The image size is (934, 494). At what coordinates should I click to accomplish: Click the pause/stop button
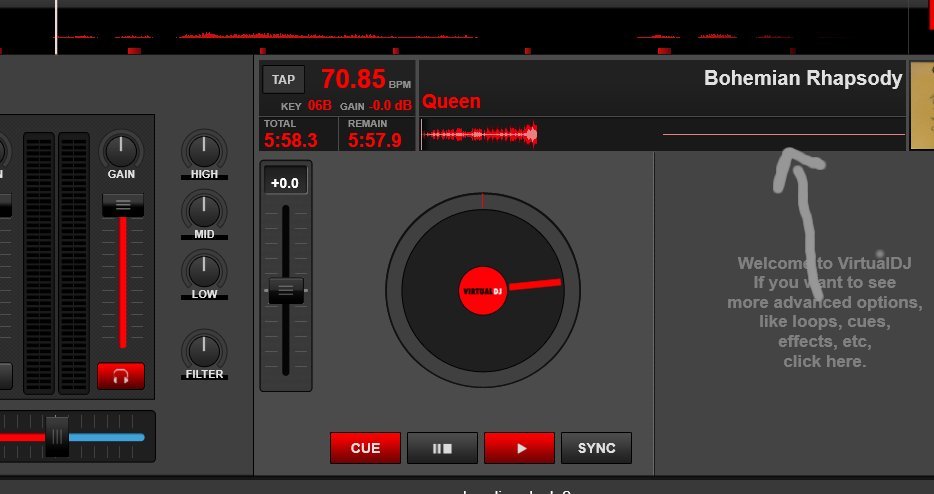pyautogui.click(x=442, y=448)
